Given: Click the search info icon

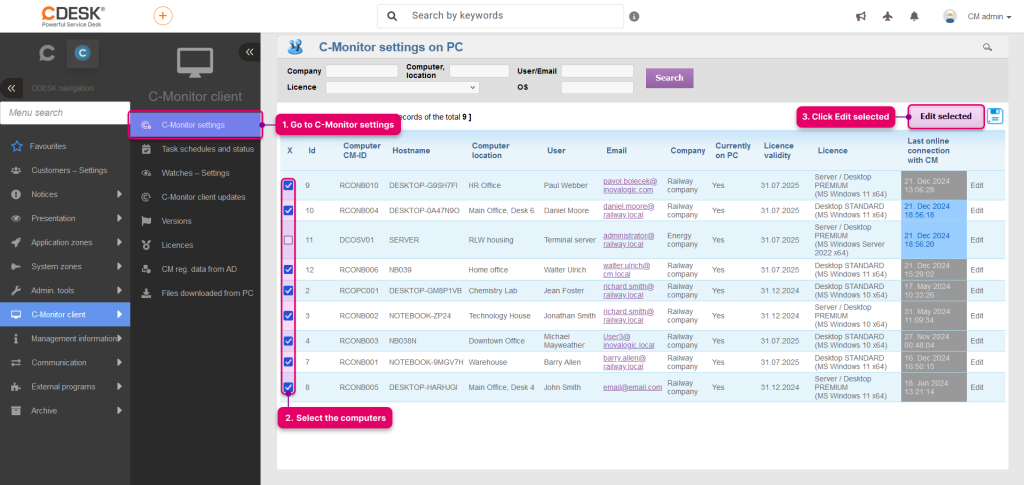Looking at the screenshot, I should 634,17.
